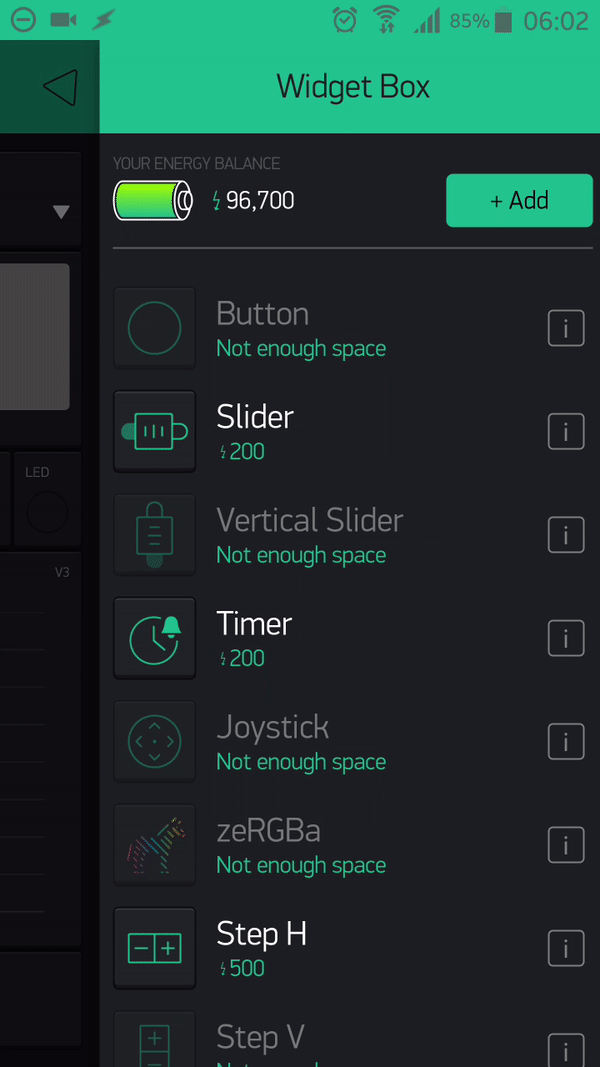Tap the zeRGBa zebra icon
The height and width of the screenshot is (1067, 600).
pos(154,844)
